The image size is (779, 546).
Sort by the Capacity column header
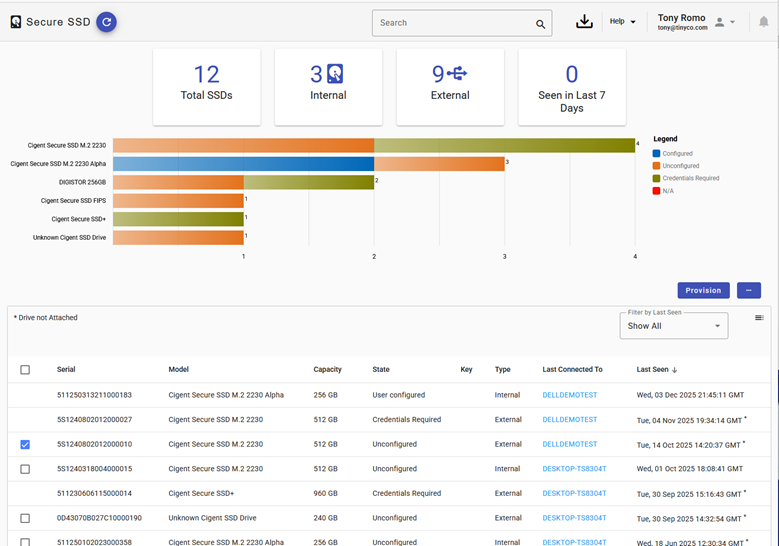tap(327, 369)
